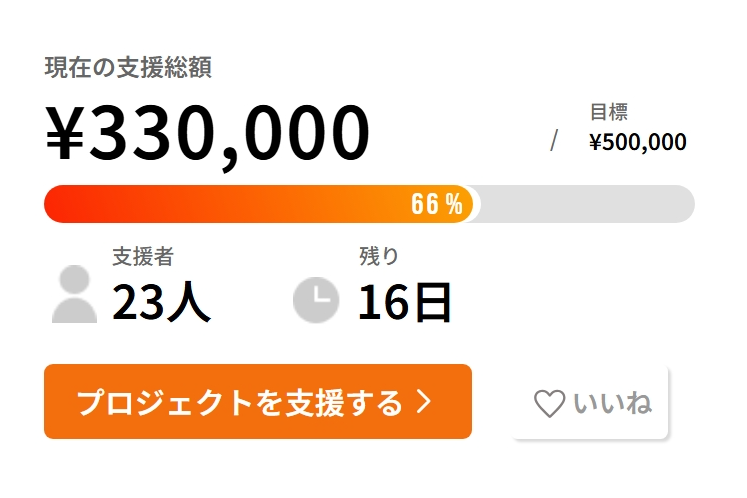This screenshot has height=498, width=747.
Task: Click the 330,000 digits of the total
Action: (230, 135)
